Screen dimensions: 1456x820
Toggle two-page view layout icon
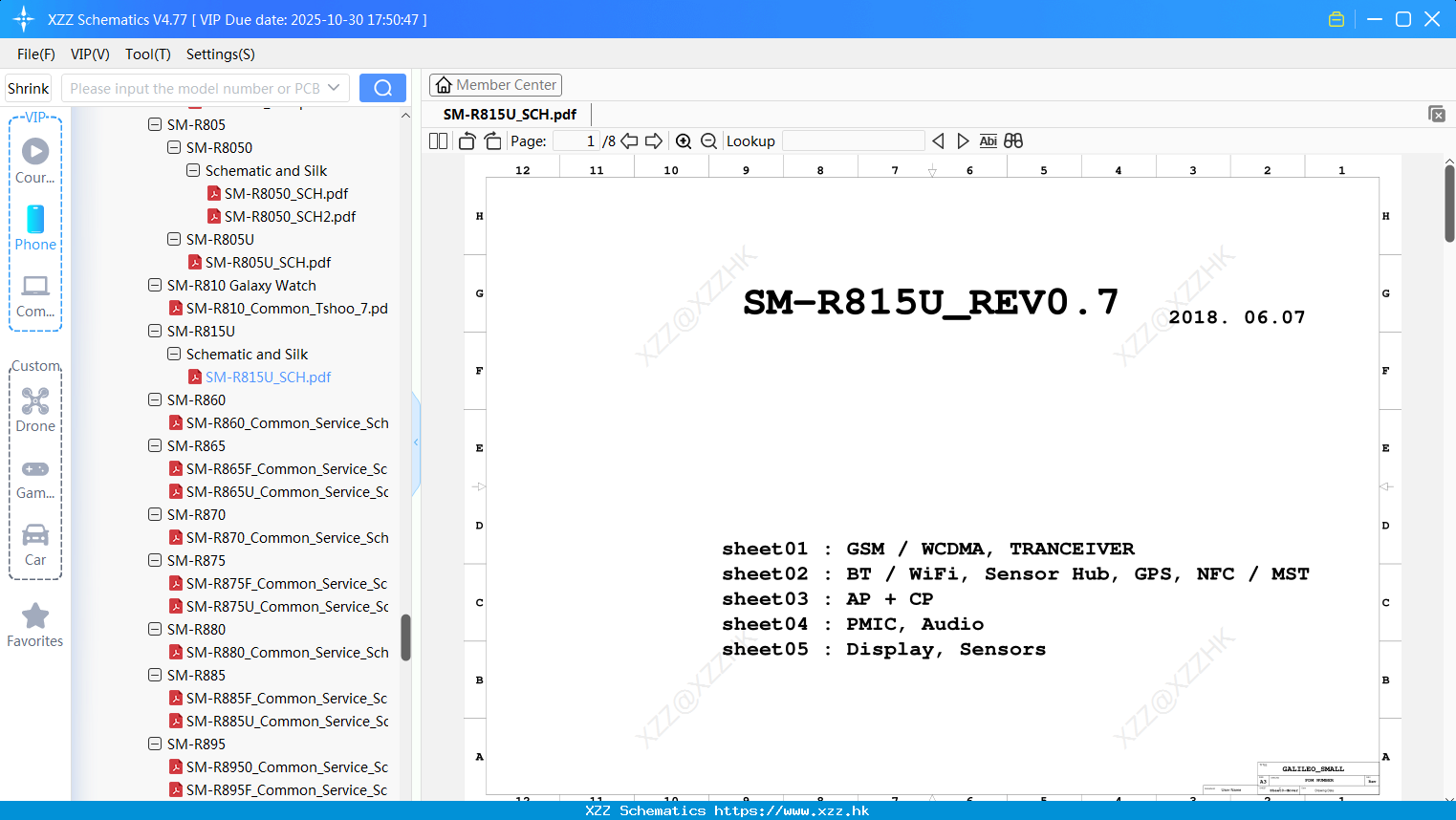click(x=439, y=141)
